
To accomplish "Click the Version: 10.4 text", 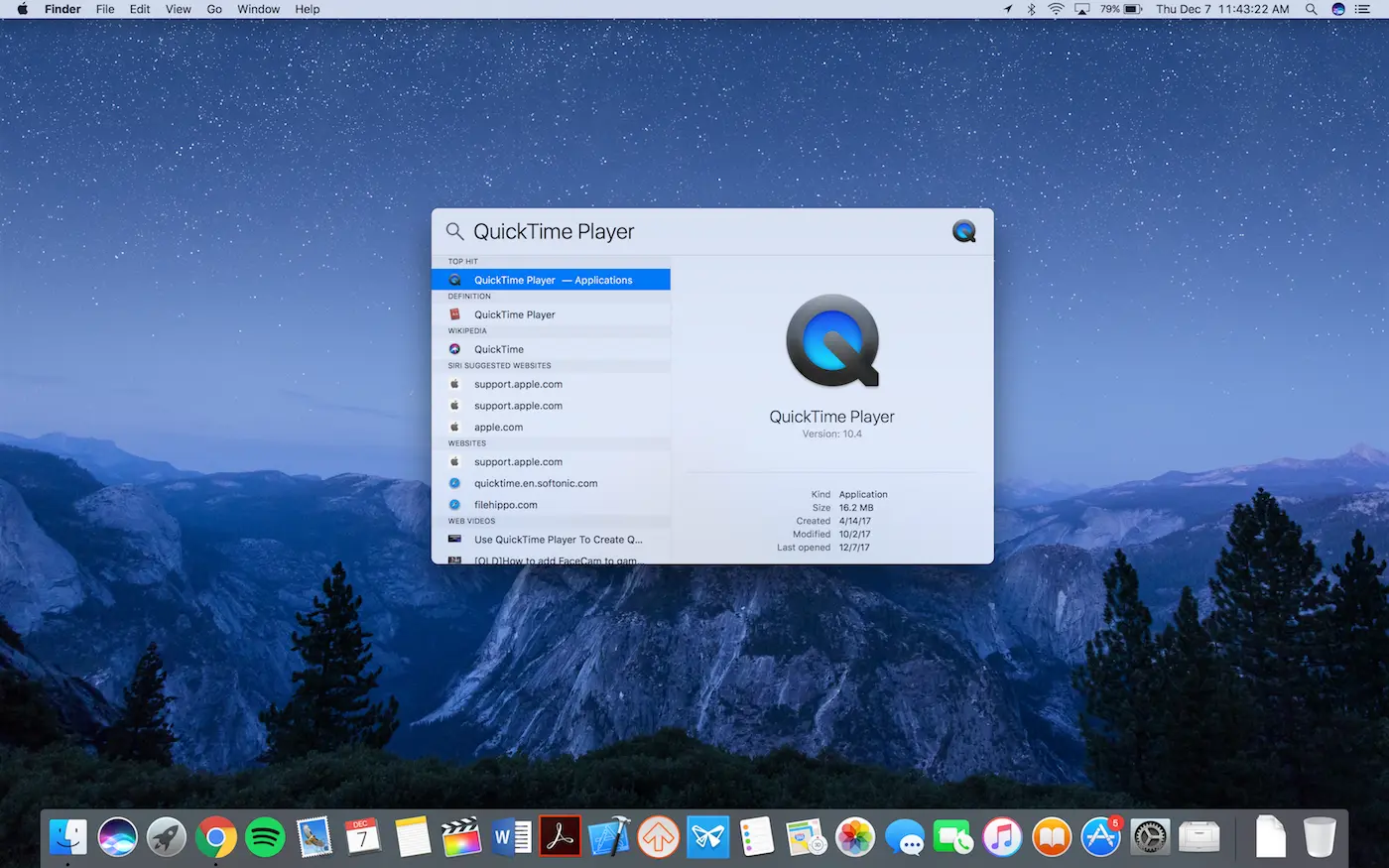I will [832, 434].
